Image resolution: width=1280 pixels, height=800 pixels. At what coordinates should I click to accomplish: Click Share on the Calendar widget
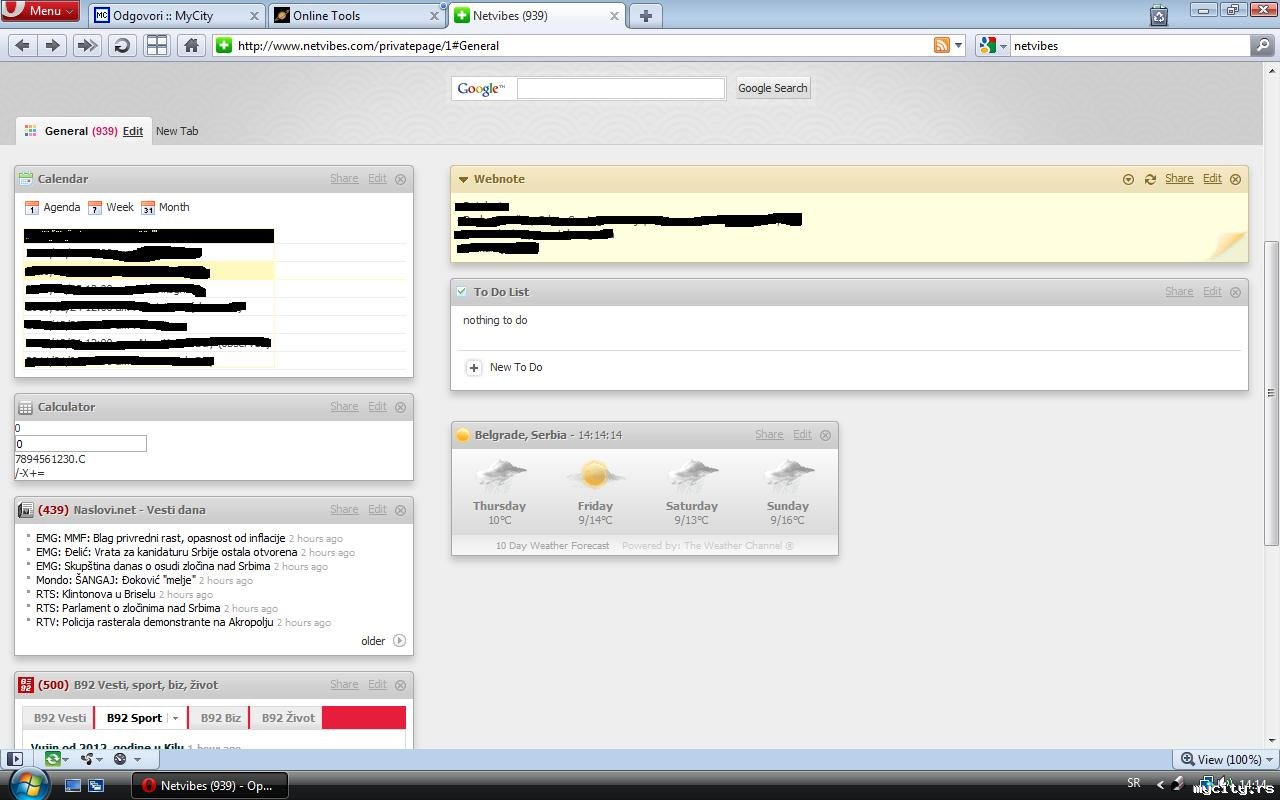(344, 179)
